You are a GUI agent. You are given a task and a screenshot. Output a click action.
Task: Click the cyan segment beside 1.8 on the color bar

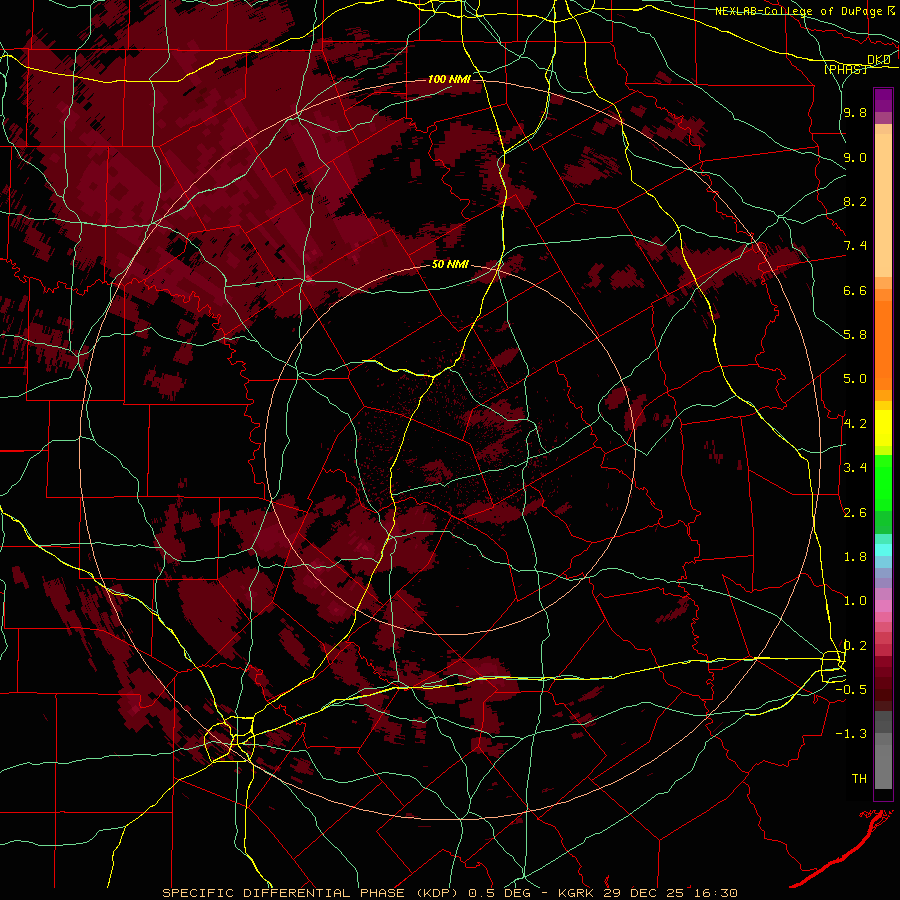tap(883, 549)
